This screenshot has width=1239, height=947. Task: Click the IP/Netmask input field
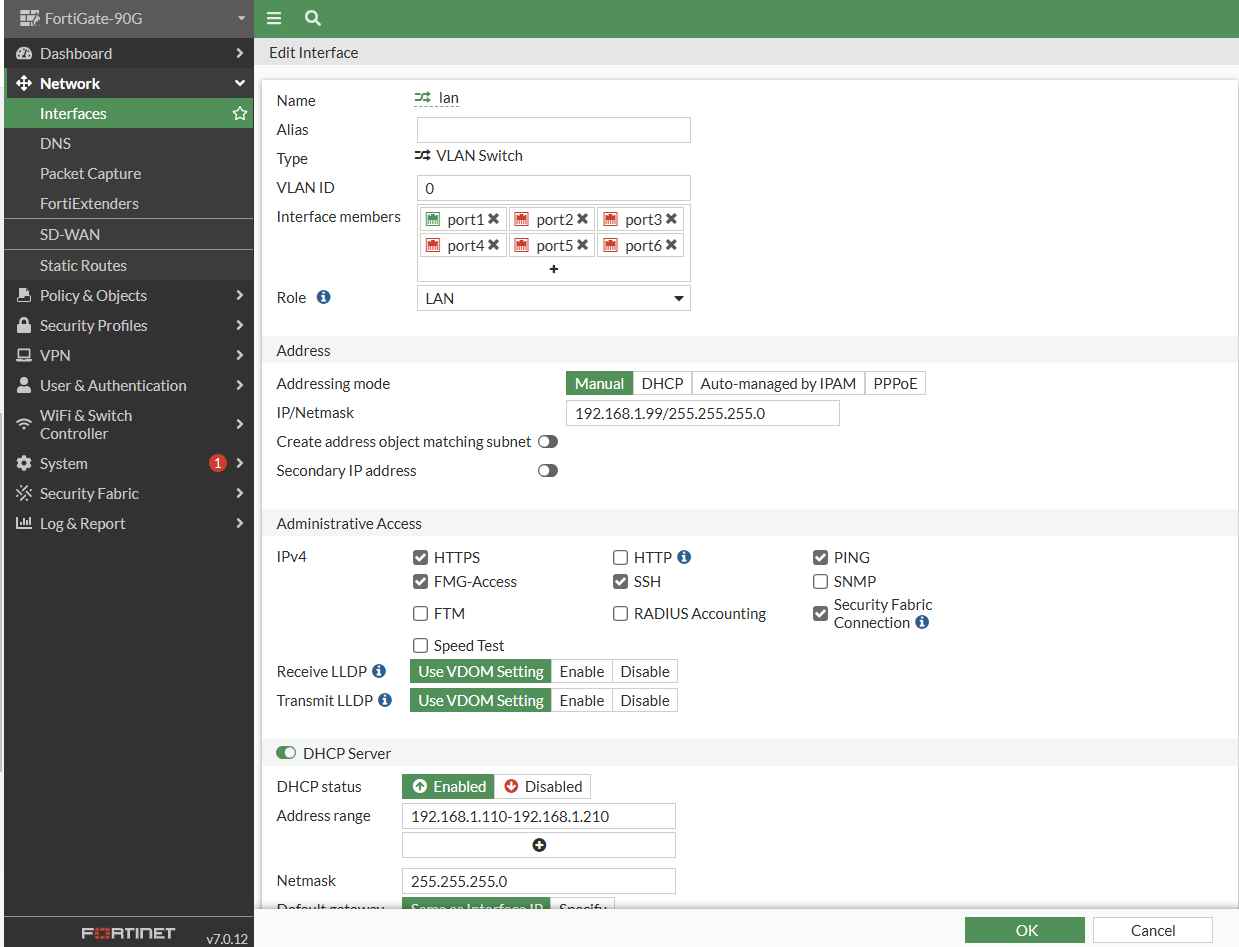pos(702,413)
